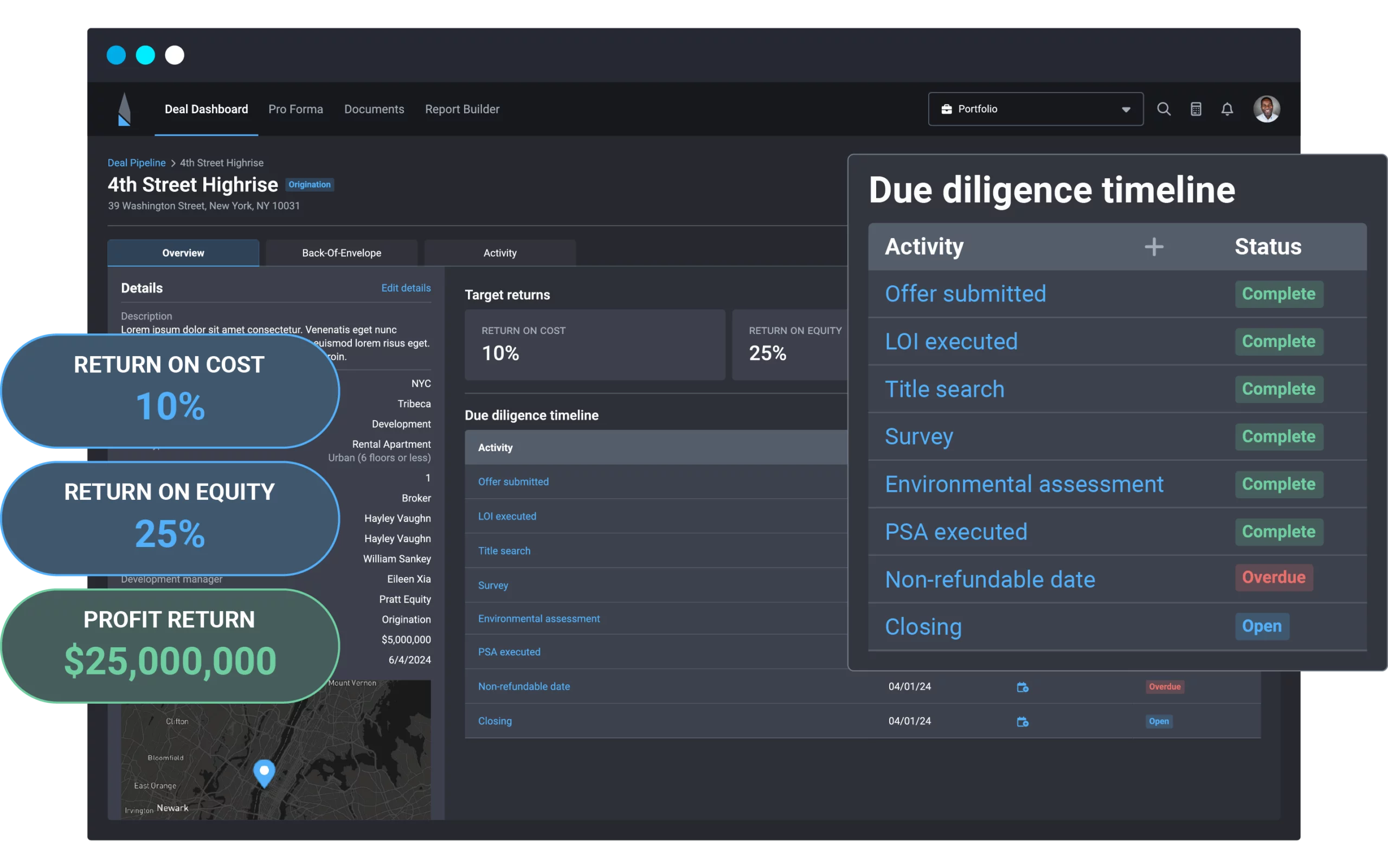Screen dimensions: 1388x868
Task: Switch to Deal Dashboard menu
Action: [206, 109]
